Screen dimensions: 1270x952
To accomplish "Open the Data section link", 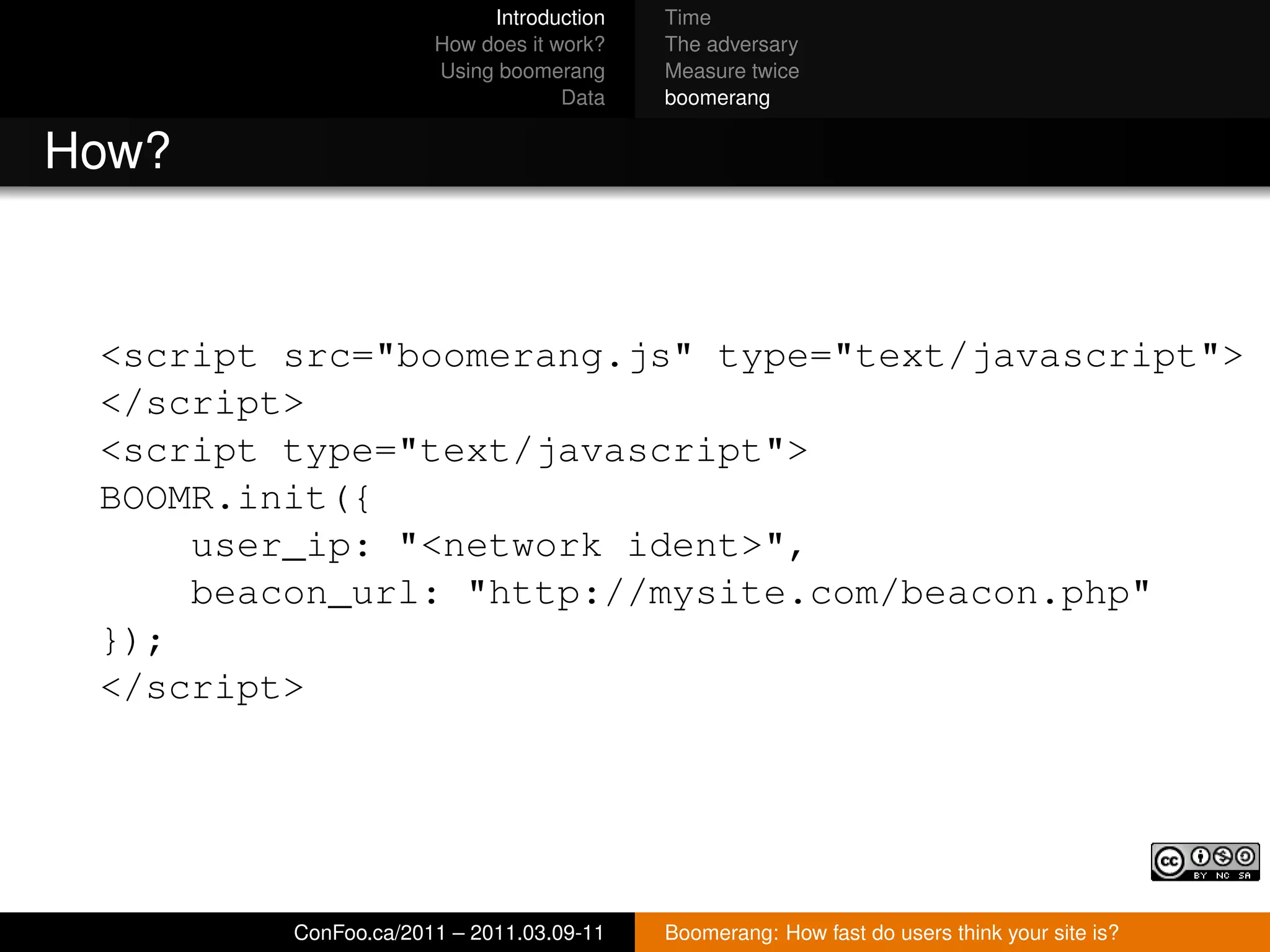I will pos(583,98).
